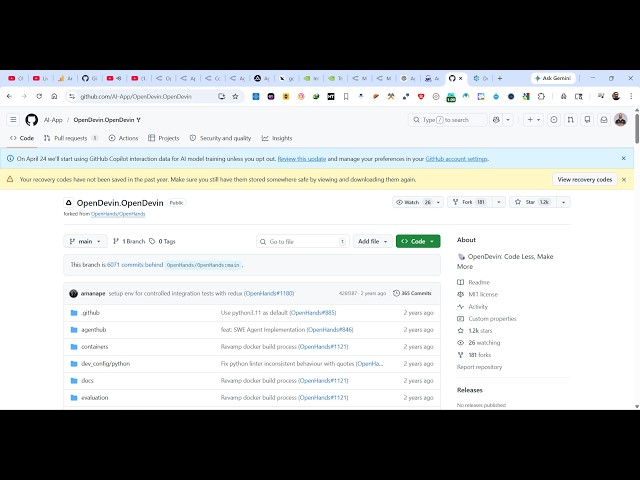Viewport: 640px width, 480px height.
Task: Click 'View recovery codes' button
Action: [584, 180]
